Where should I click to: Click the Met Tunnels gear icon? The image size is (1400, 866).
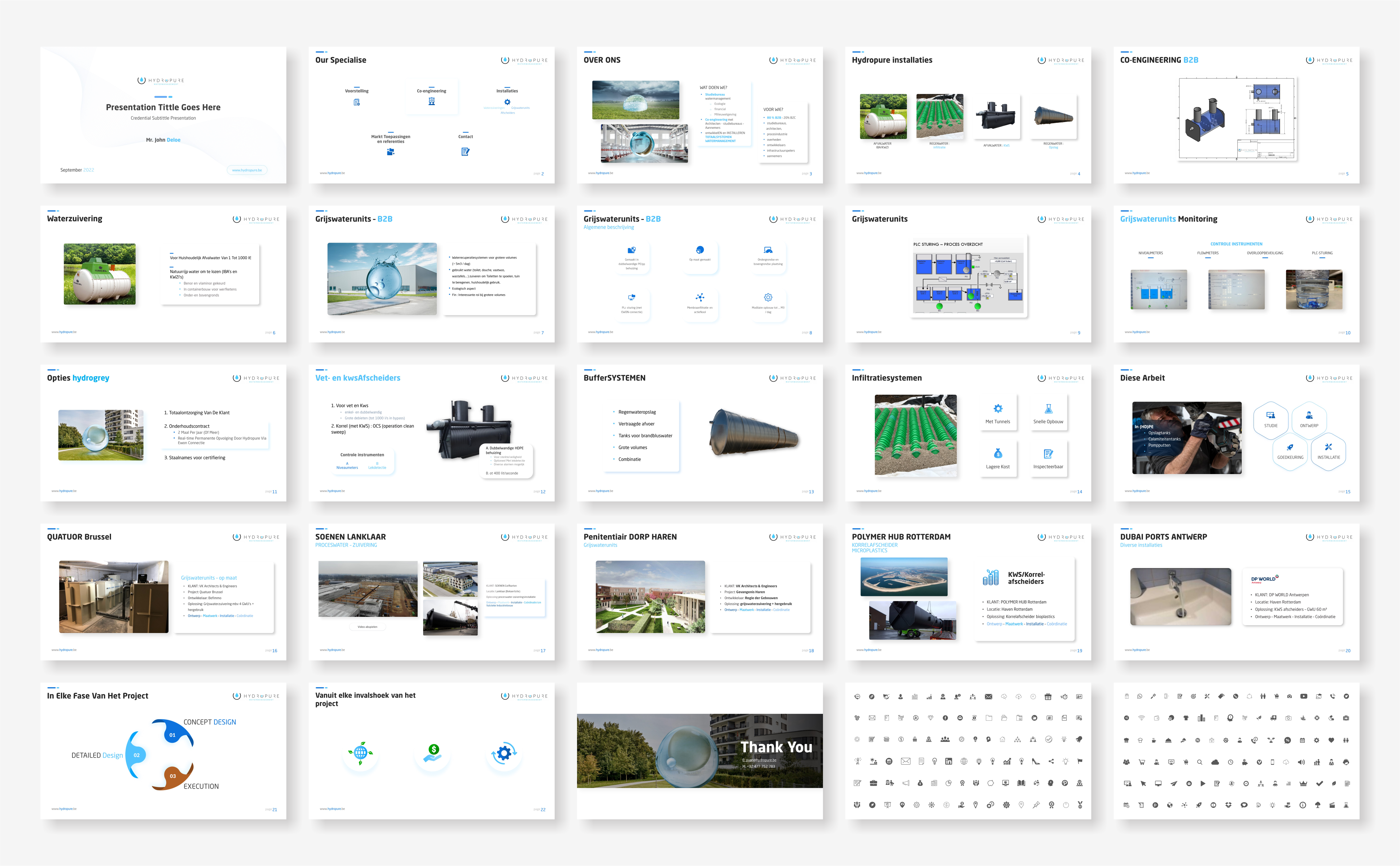tap(998, 408)
